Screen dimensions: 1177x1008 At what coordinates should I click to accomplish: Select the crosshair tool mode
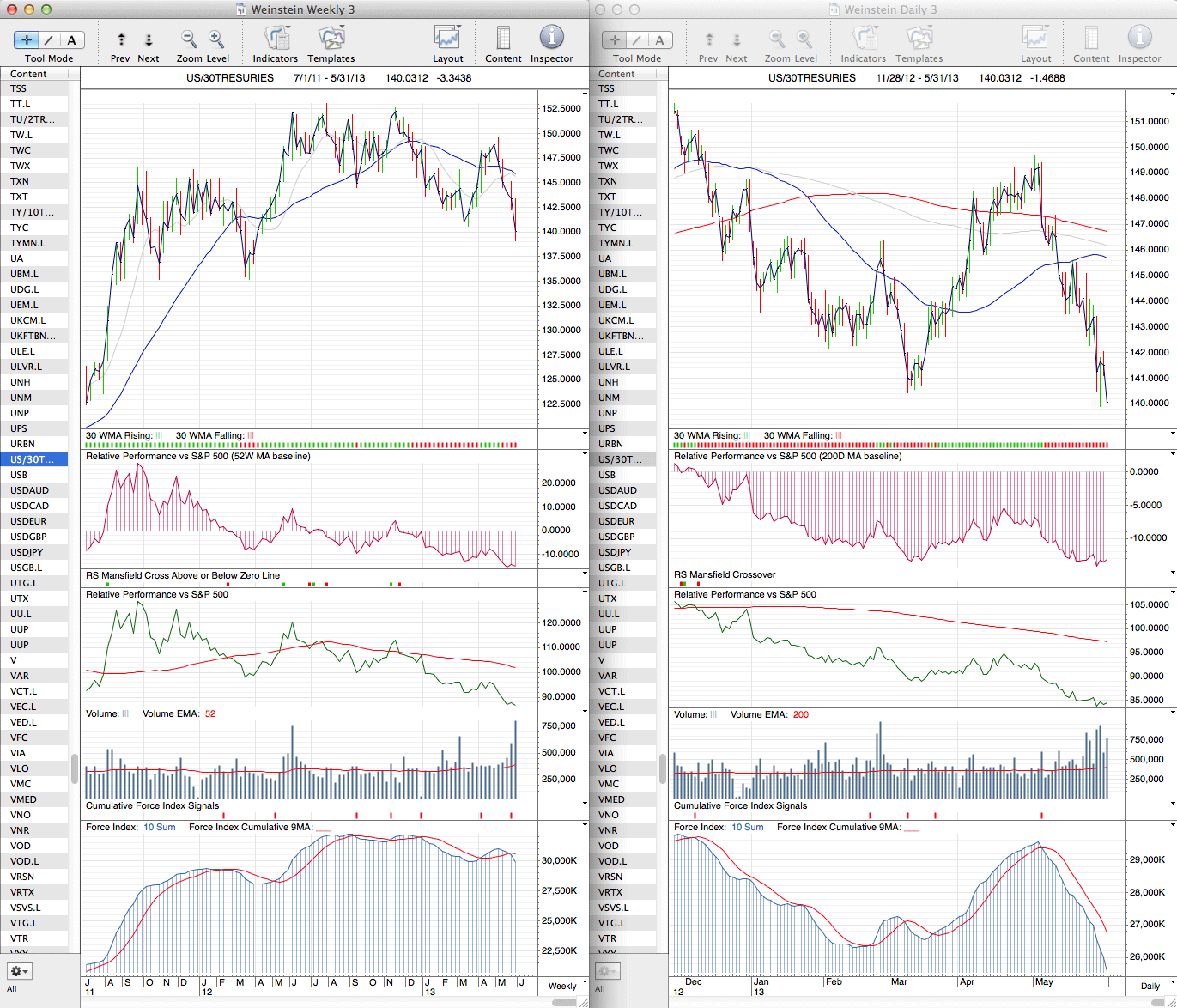[27, 40]
